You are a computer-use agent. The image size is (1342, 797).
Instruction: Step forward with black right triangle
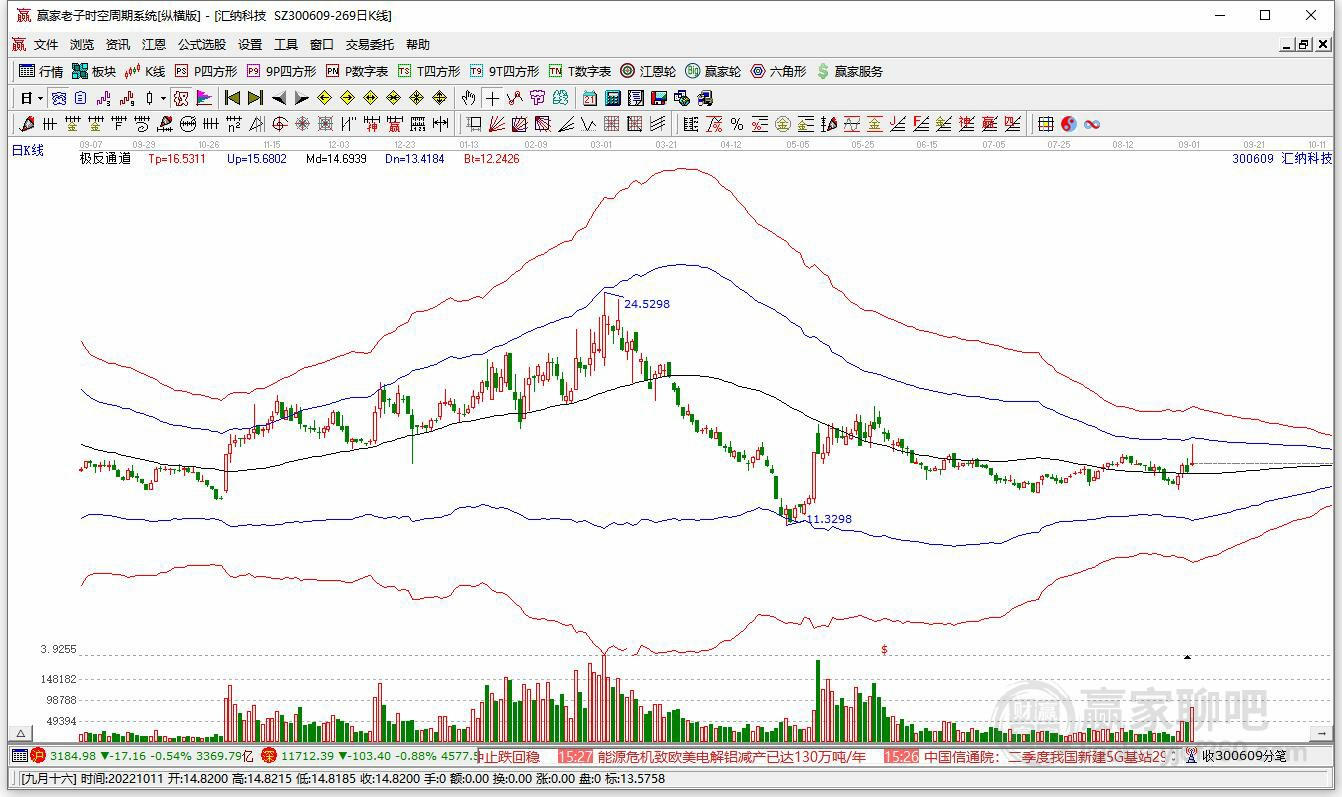pyautogui.click(x=302, y=98)
